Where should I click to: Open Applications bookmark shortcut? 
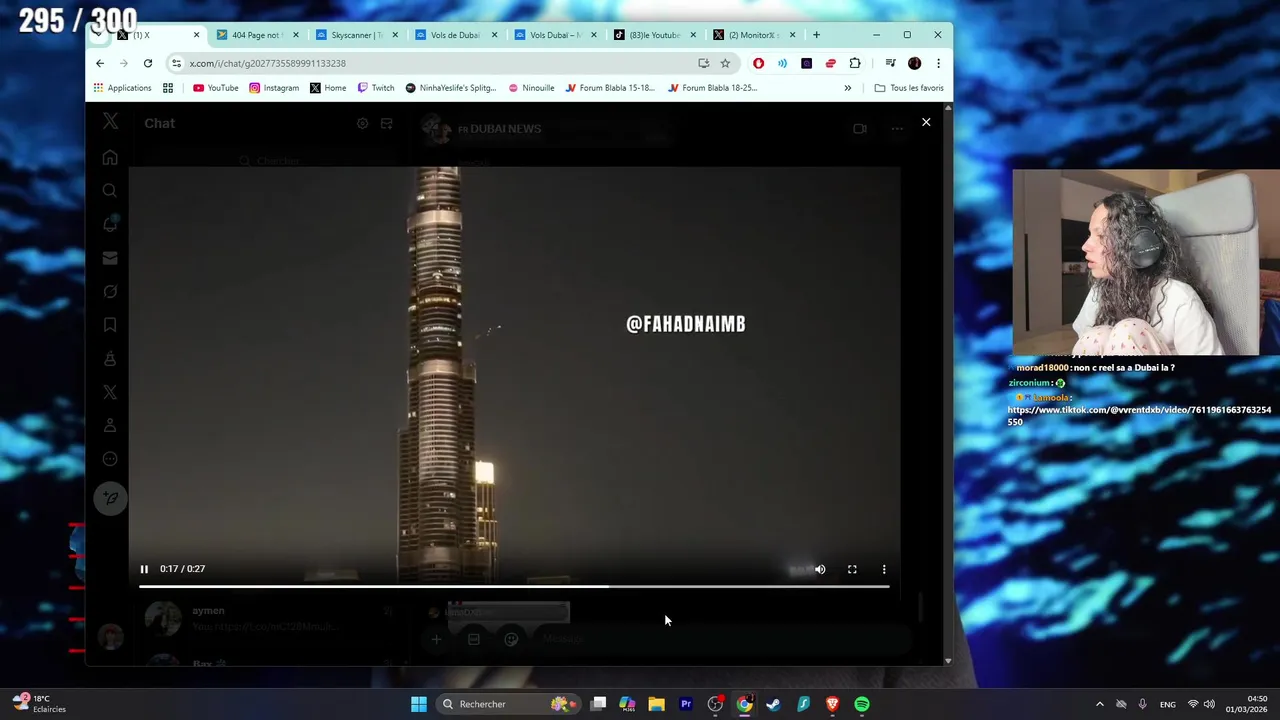[122, 88]
